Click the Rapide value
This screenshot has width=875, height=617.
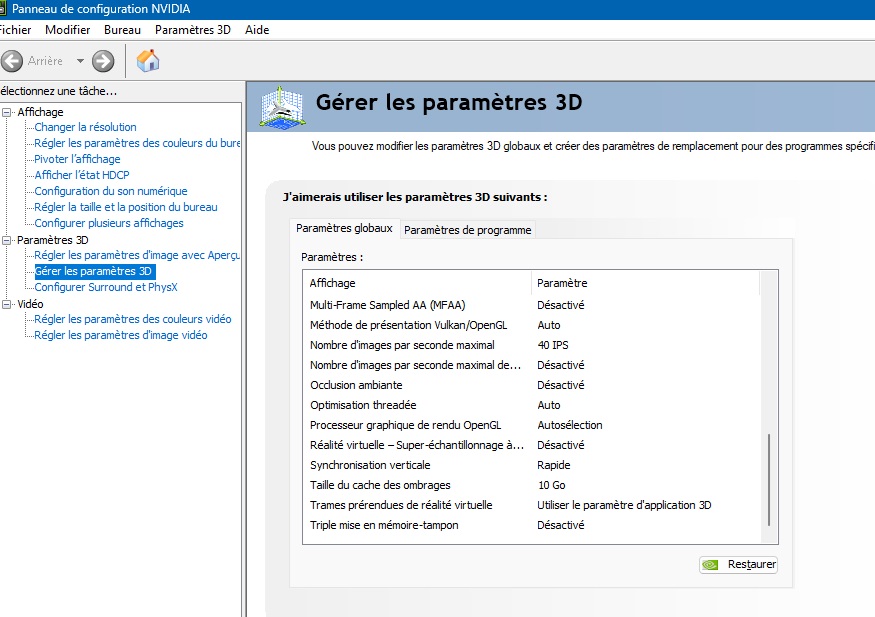coord(554,466)
